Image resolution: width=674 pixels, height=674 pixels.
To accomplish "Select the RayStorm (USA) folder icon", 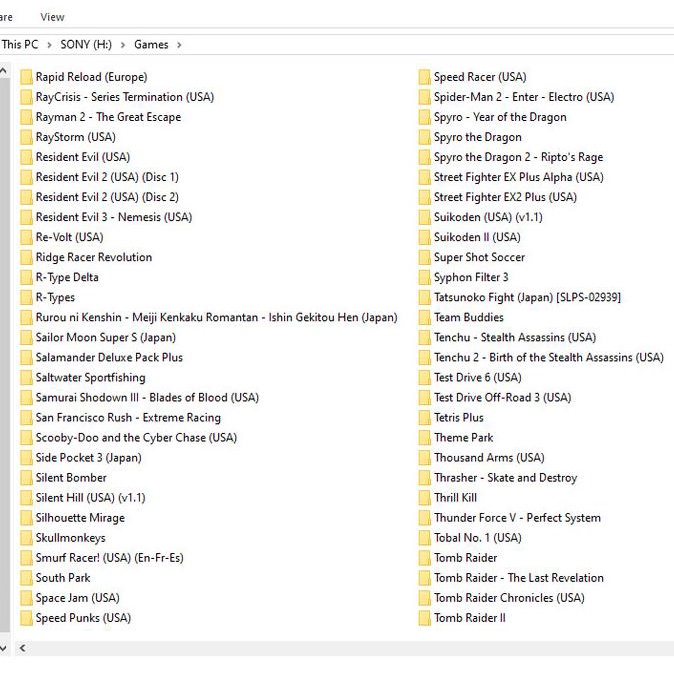I will tap(26, 137).
